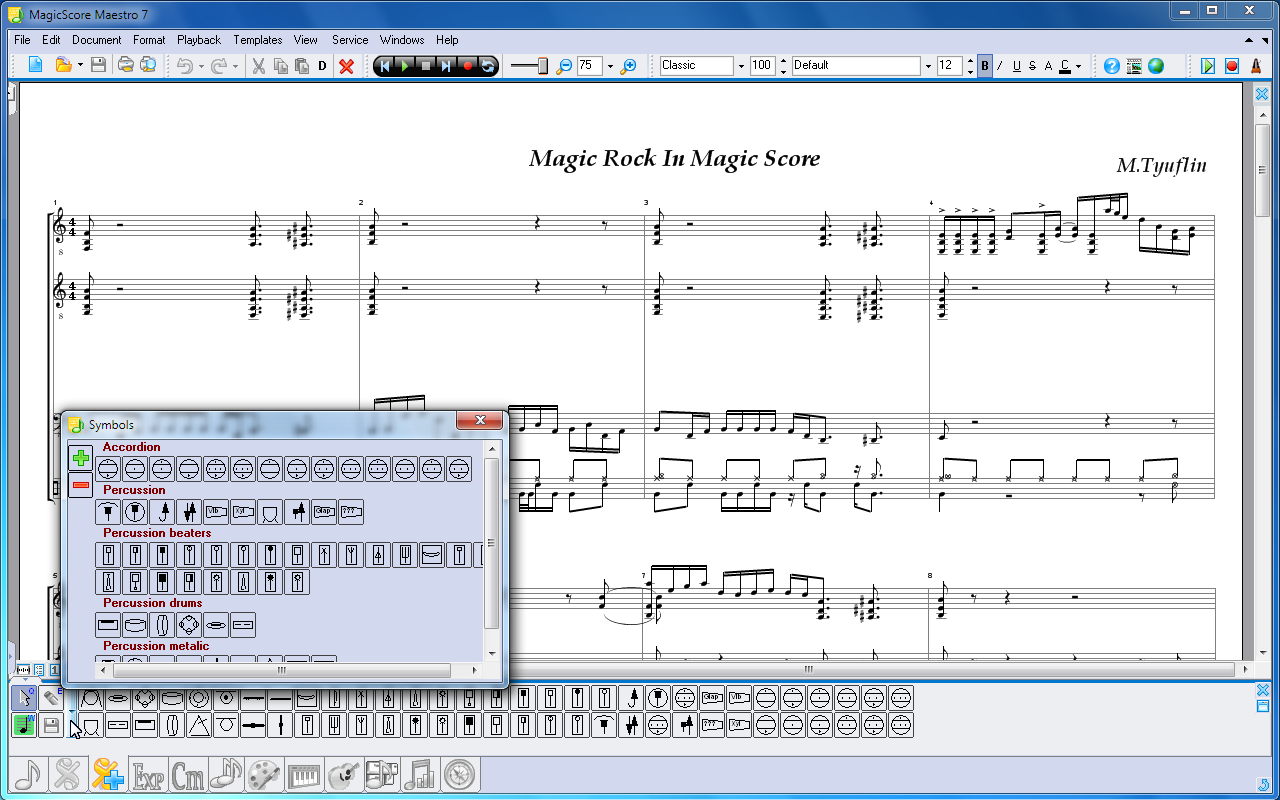Click the zoom slider handle
Screen dimensions: 1280x800
pos(543,66)
